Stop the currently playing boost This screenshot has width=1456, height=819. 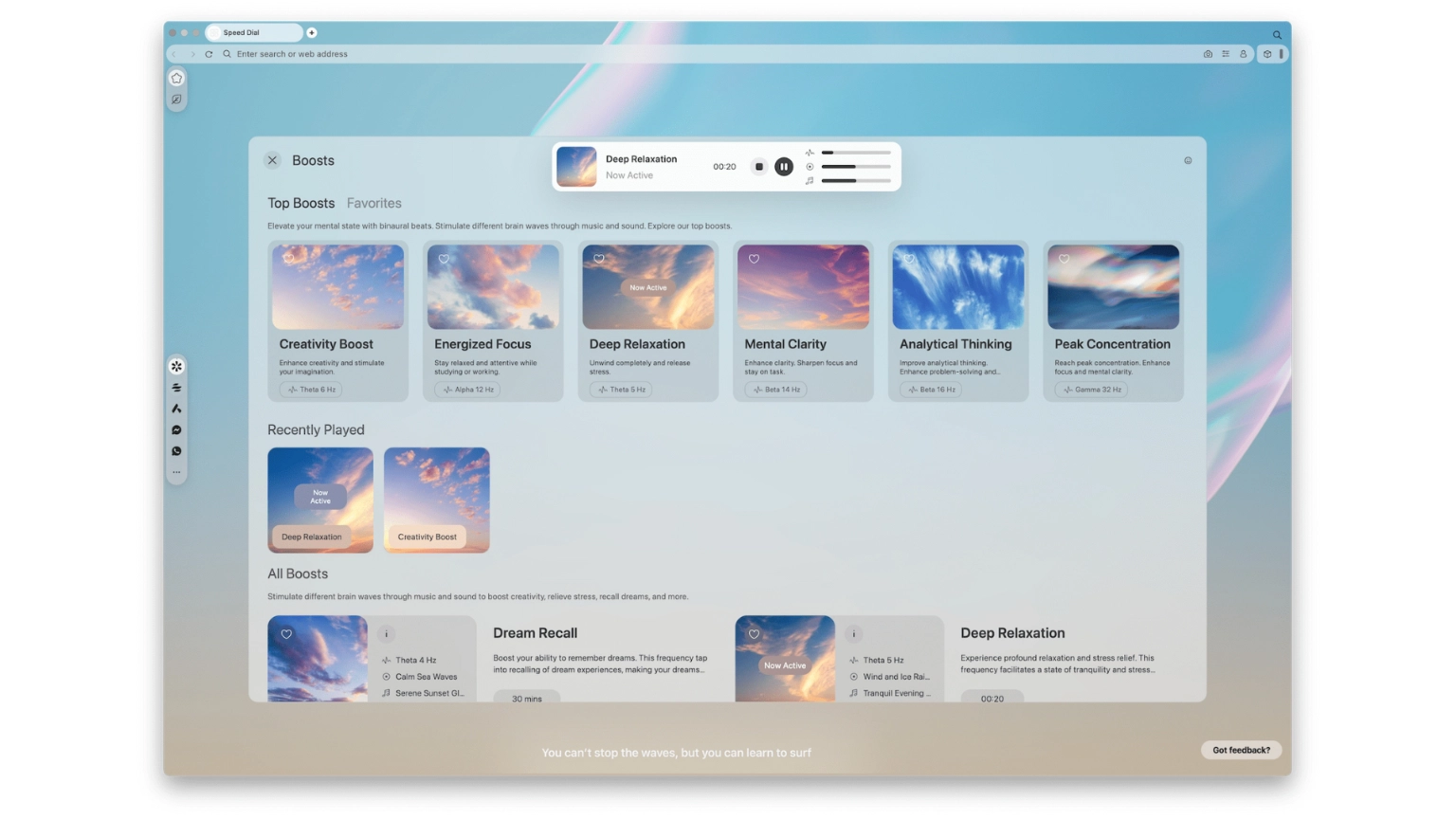coord(758,167)
